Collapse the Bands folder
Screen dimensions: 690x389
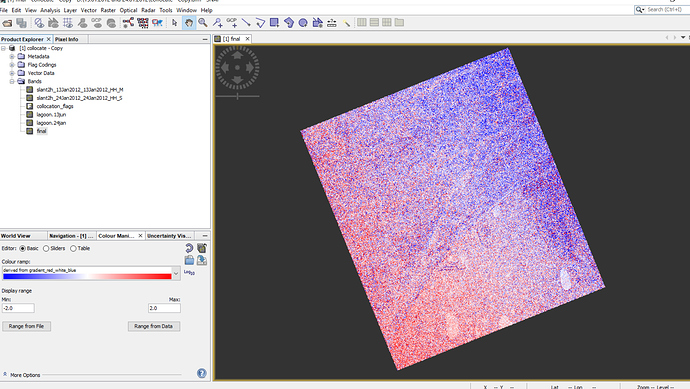coord(12,81)
